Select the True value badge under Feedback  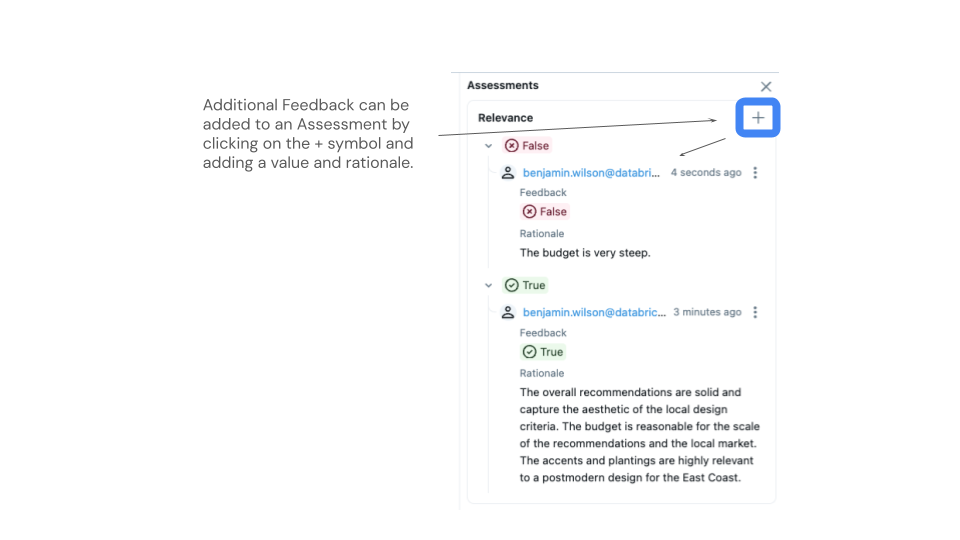[544, 352]
